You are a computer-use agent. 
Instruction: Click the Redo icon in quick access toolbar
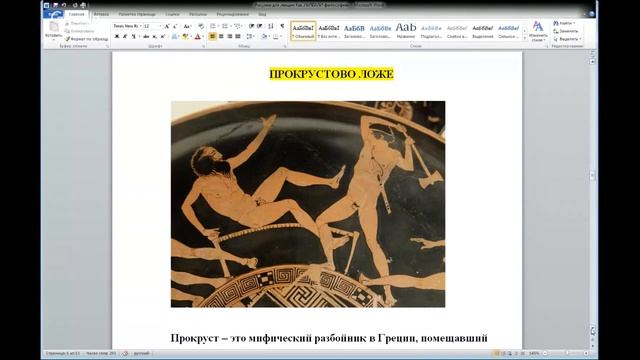(75, 5)
